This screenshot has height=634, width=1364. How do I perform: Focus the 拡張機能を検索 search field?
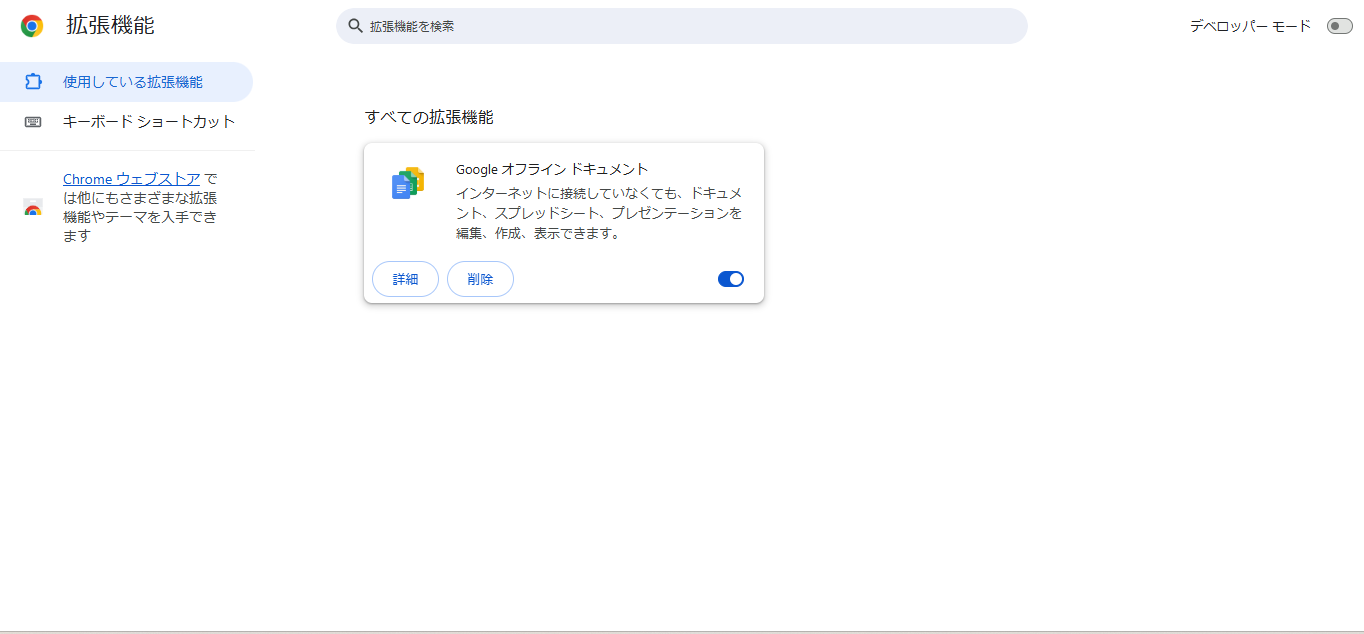point(690,26)
